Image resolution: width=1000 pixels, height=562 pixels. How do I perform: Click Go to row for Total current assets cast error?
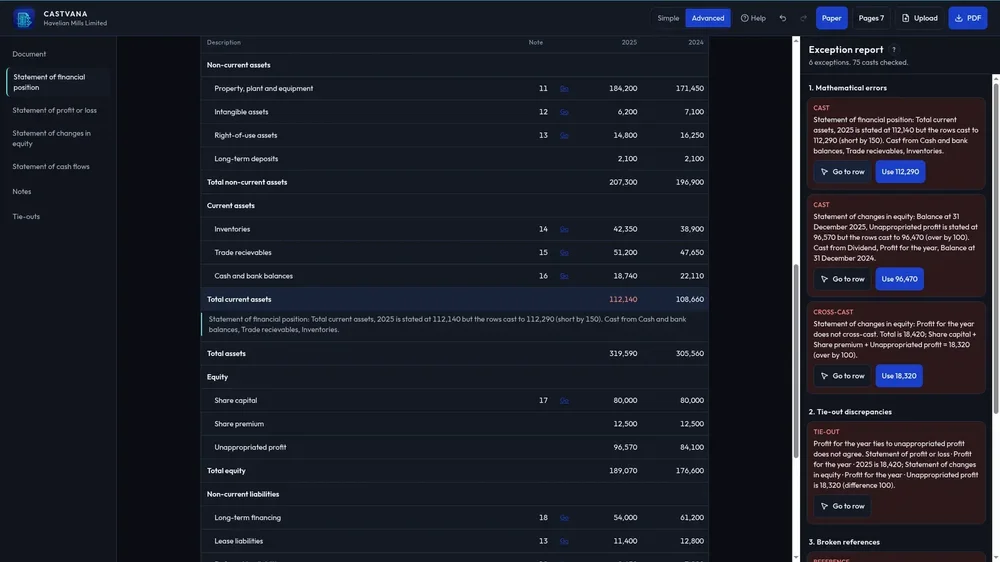842,172
